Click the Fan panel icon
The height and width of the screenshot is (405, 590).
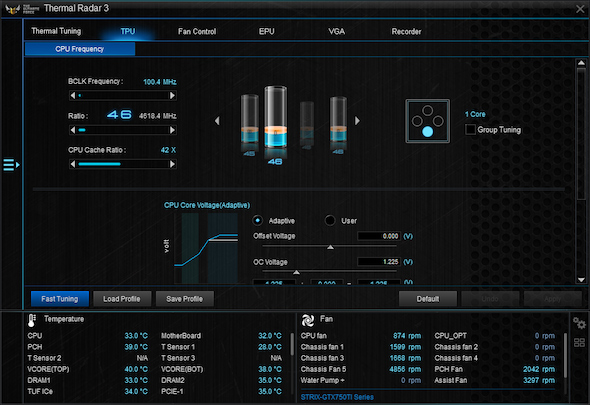coord(308,320)
